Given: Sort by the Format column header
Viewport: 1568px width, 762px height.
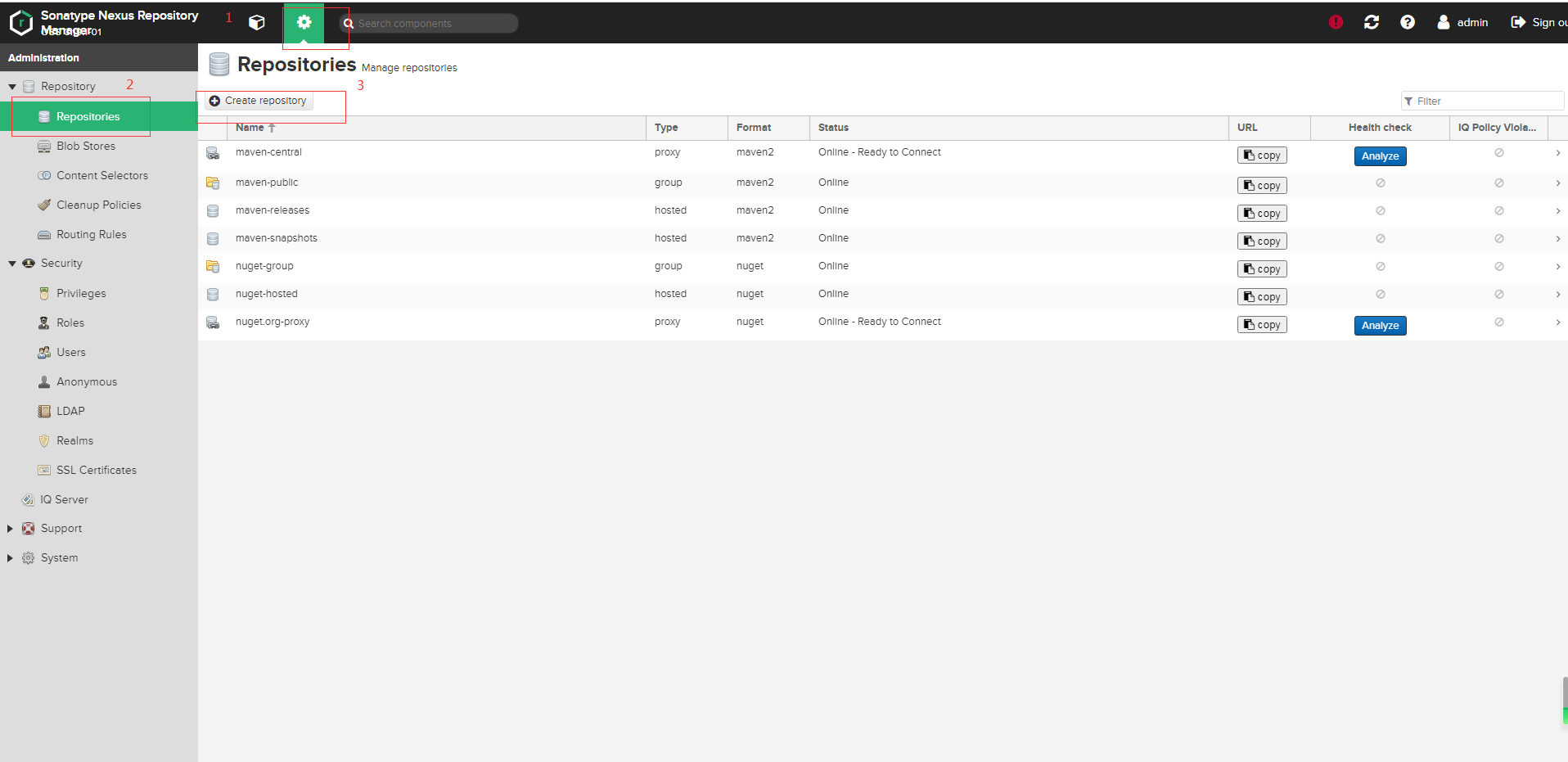Looking at the screenshot, I should pos(768,128).
